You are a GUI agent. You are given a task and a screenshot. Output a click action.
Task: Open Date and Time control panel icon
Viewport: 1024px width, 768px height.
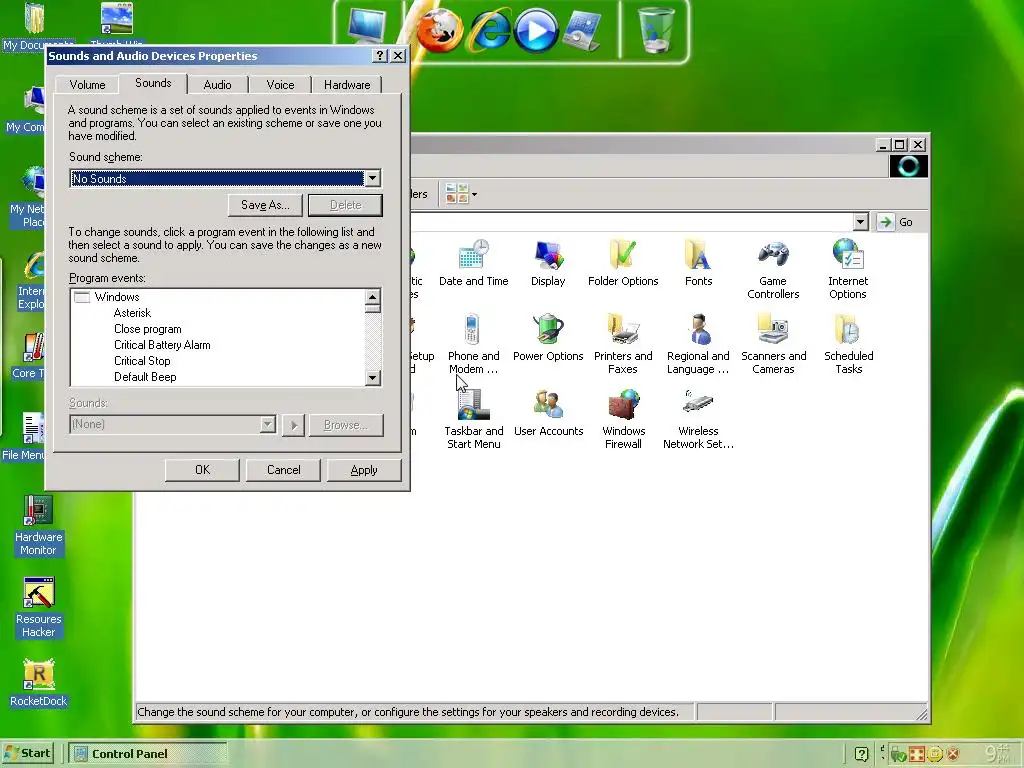click(x=473, y=263)
